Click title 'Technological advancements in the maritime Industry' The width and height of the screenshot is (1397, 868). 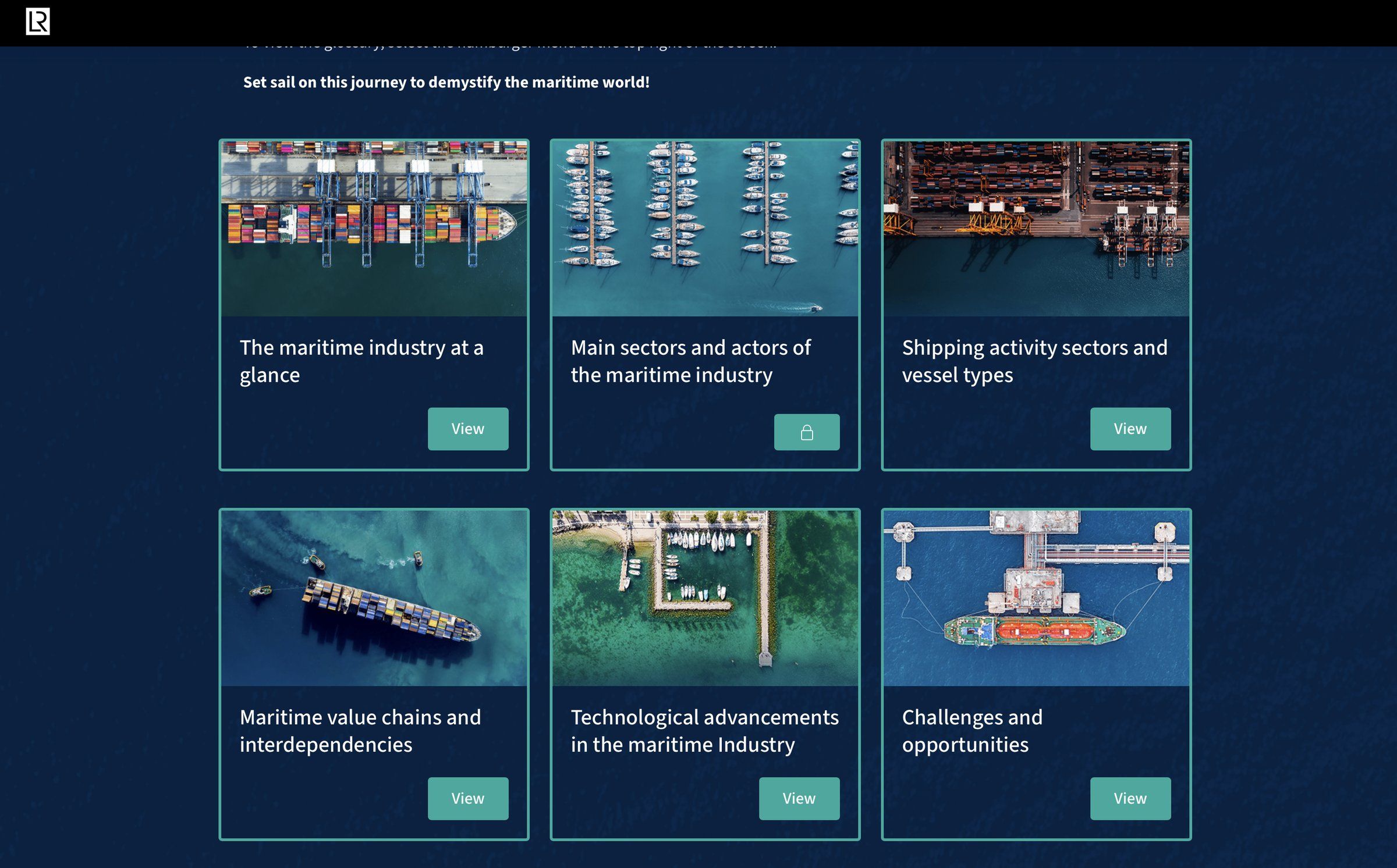pyautogui.click(x=704, y=731)
